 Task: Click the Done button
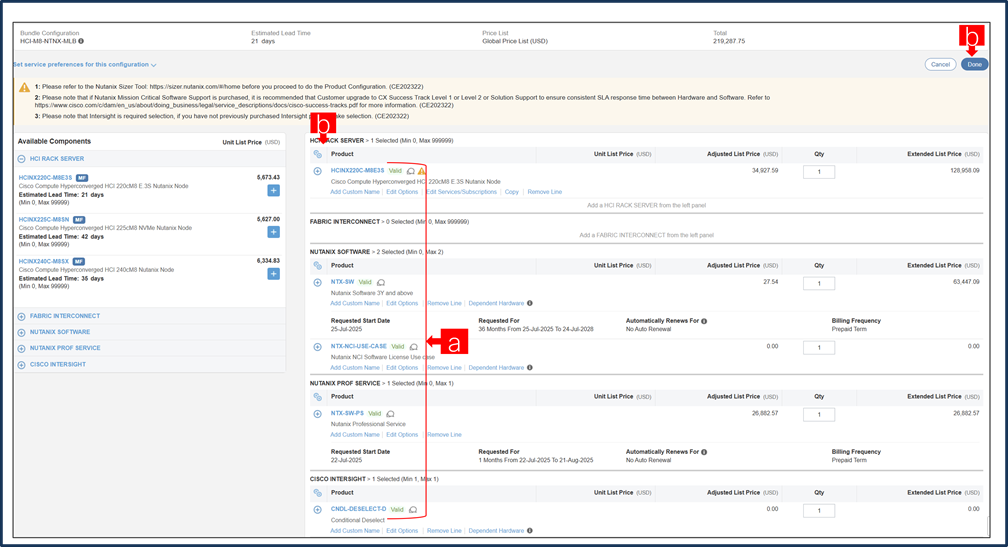click(975, 64)
